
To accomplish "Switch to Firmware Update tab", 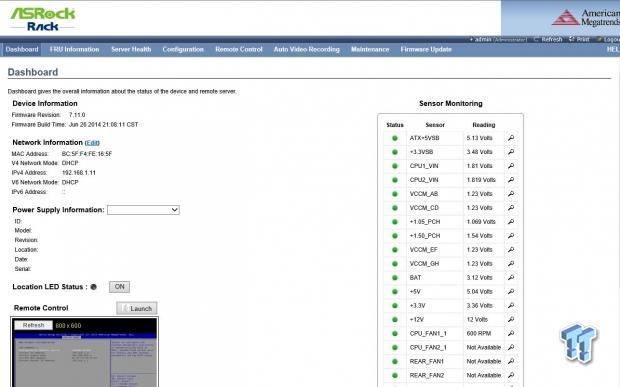I will pos(426,49).
